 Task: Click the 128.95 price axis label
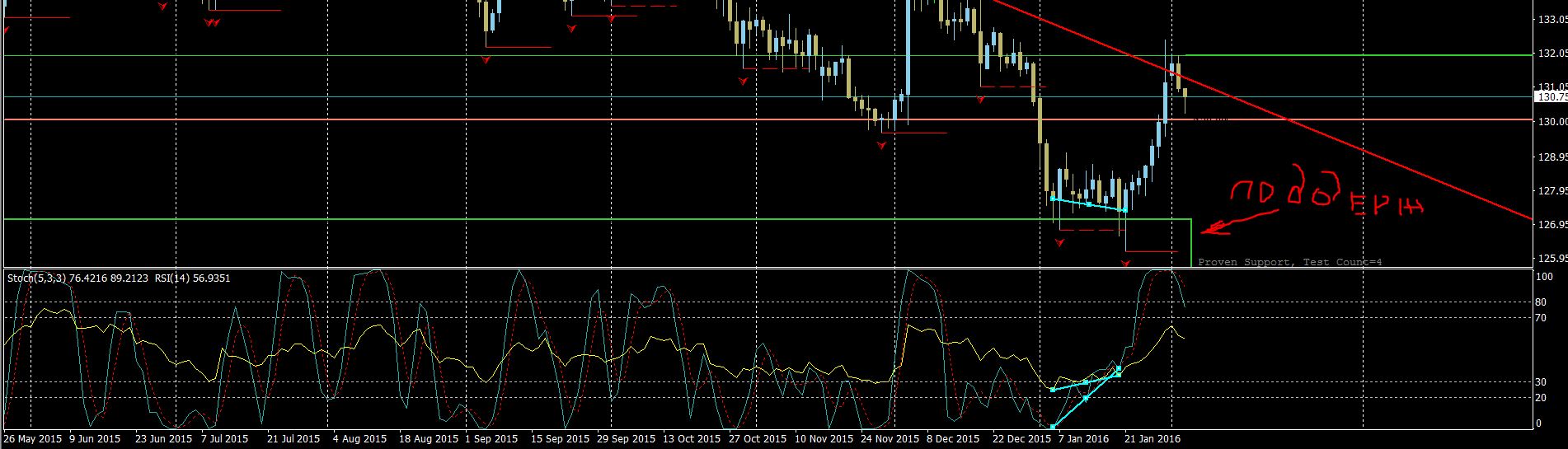1552,157
